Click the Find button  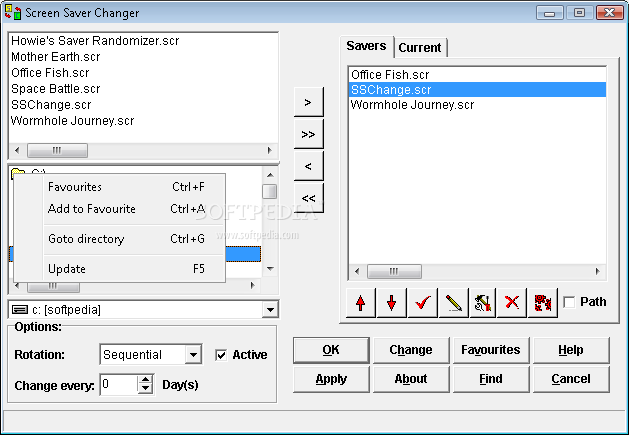(491, 379)
